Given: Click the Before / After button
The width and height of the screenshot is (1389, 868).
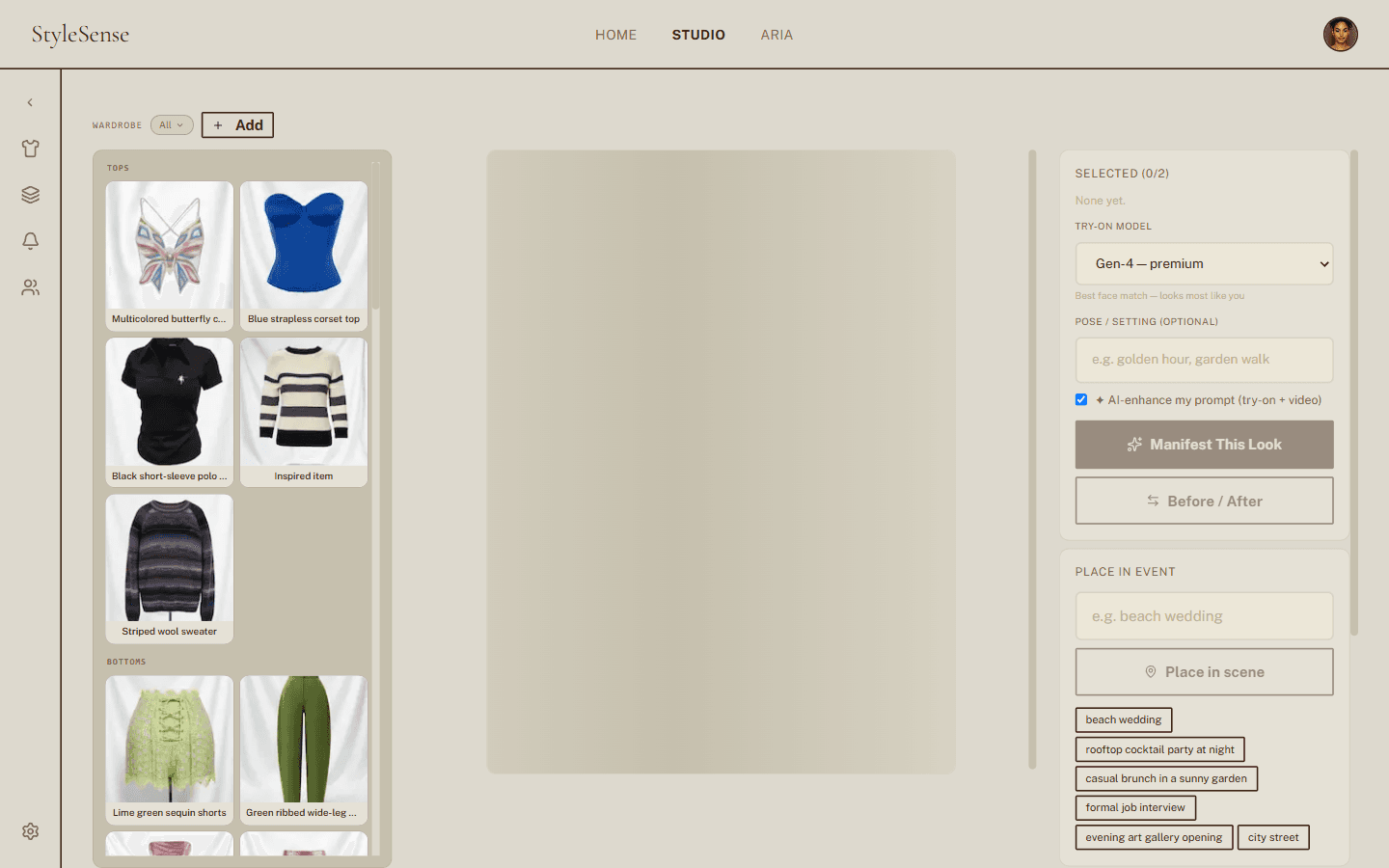Looking at the screenshot, I should [1204, 501].
